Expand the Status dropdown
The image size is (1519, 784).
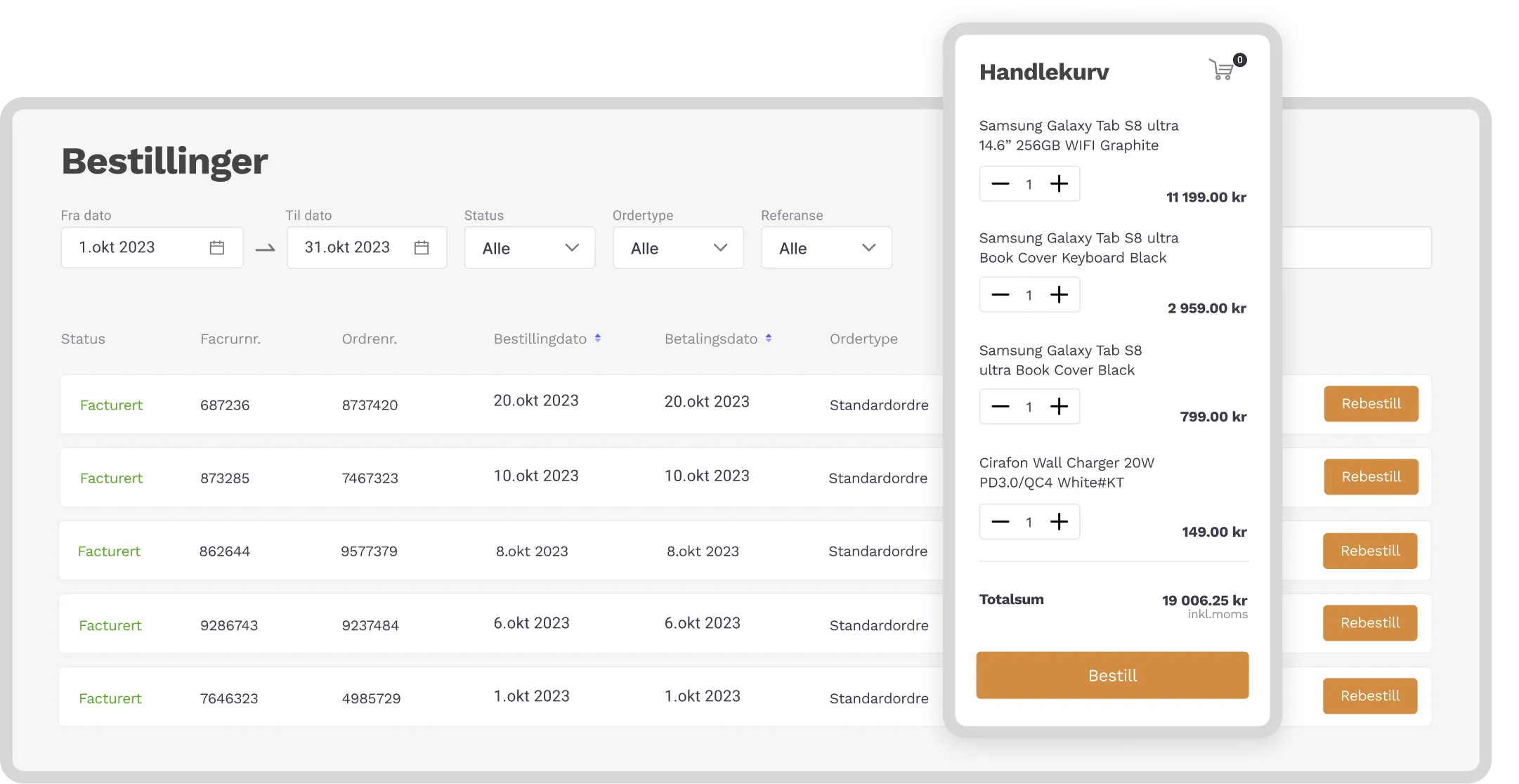(530, 248)
